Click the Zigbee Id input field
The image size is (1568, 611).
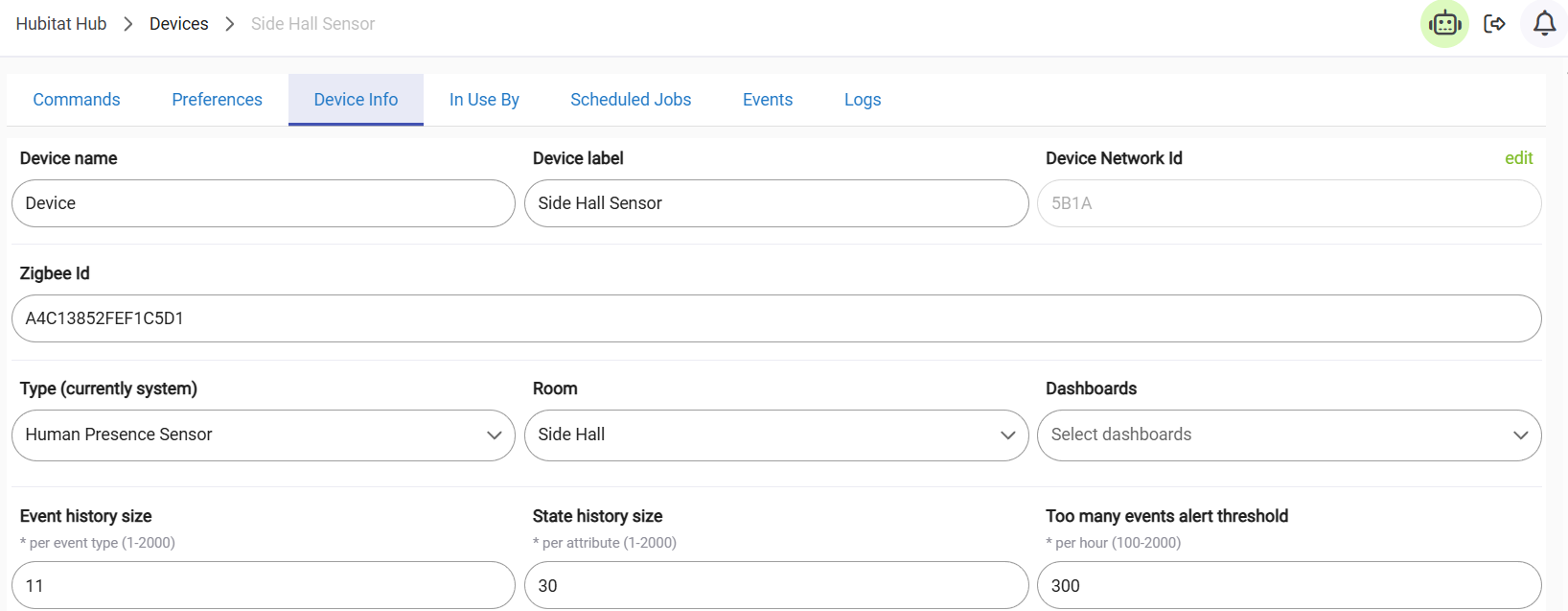775,318
